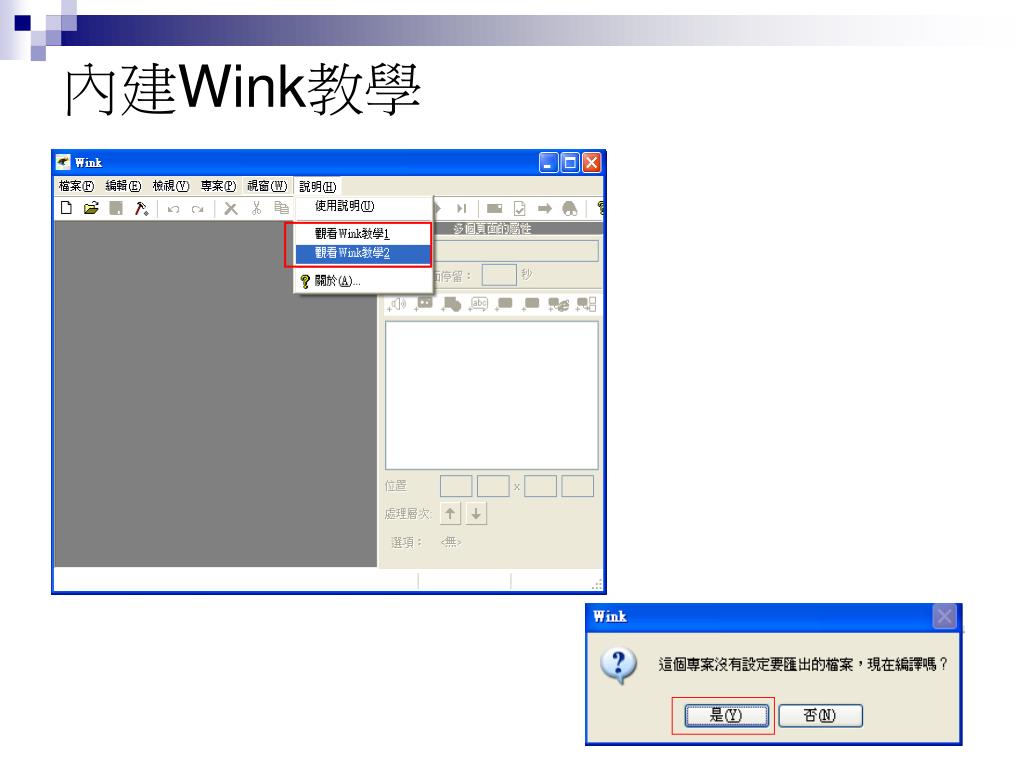
Task: Click the Wink application icon in title bar
Action: click(63, 162)
